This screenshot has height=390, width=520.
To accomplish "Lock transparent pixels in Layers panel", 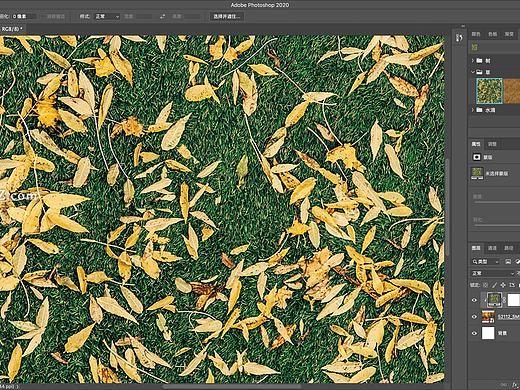I will [x=486, y=285].
